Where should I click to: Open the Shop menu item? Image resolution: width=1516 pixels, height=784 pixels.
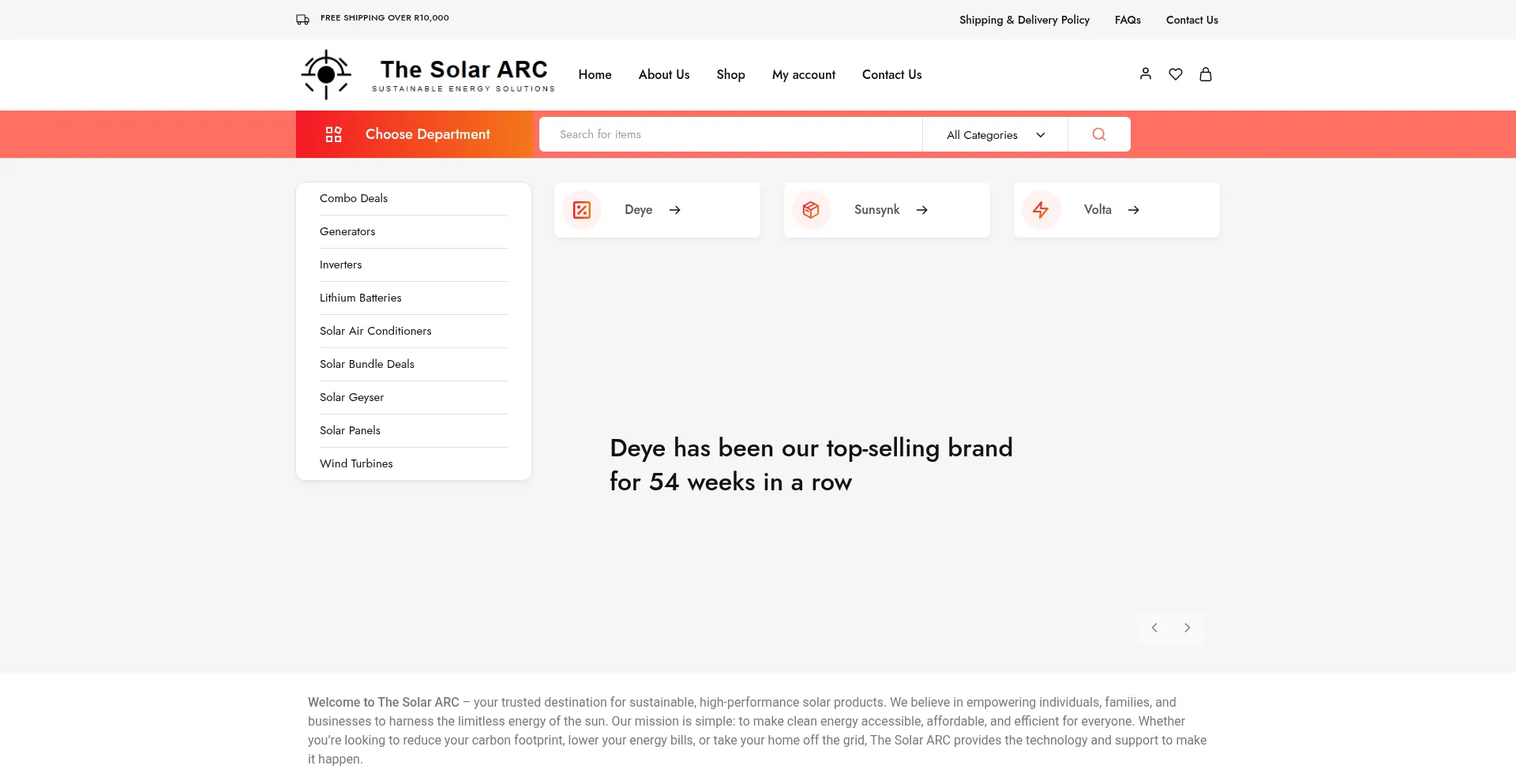[x=730, y=75]
